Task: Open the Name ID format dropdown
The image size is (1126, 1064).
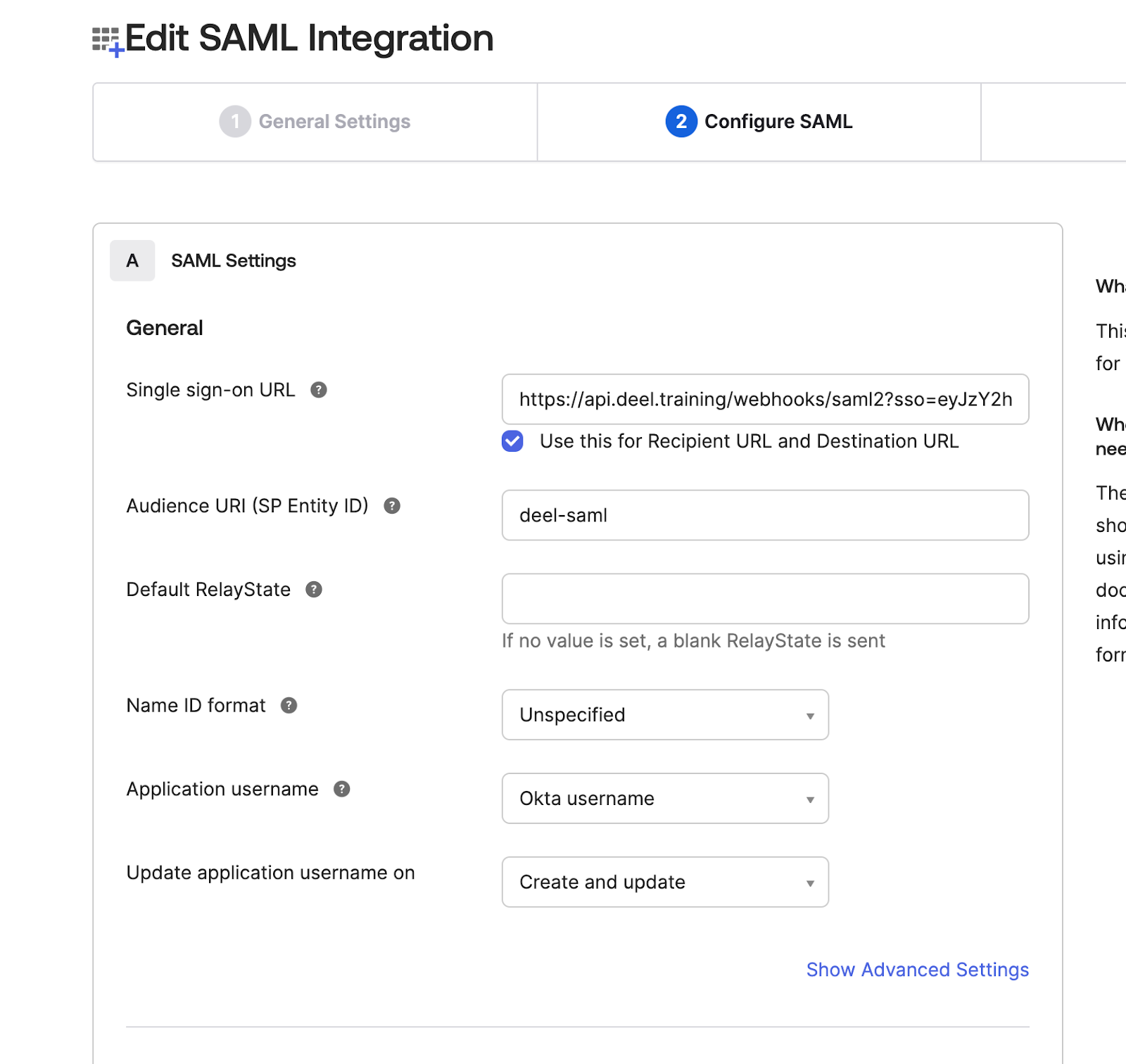Action: [x=665, y=715]
